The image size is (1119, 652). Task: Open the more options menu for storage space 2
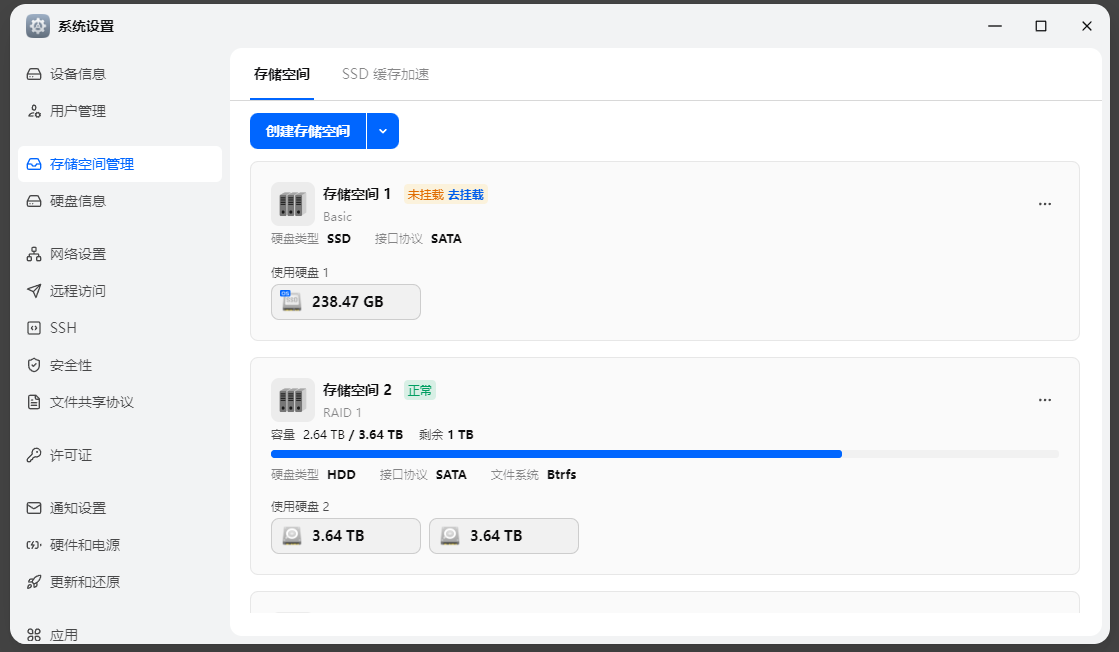coord(1045,400)
